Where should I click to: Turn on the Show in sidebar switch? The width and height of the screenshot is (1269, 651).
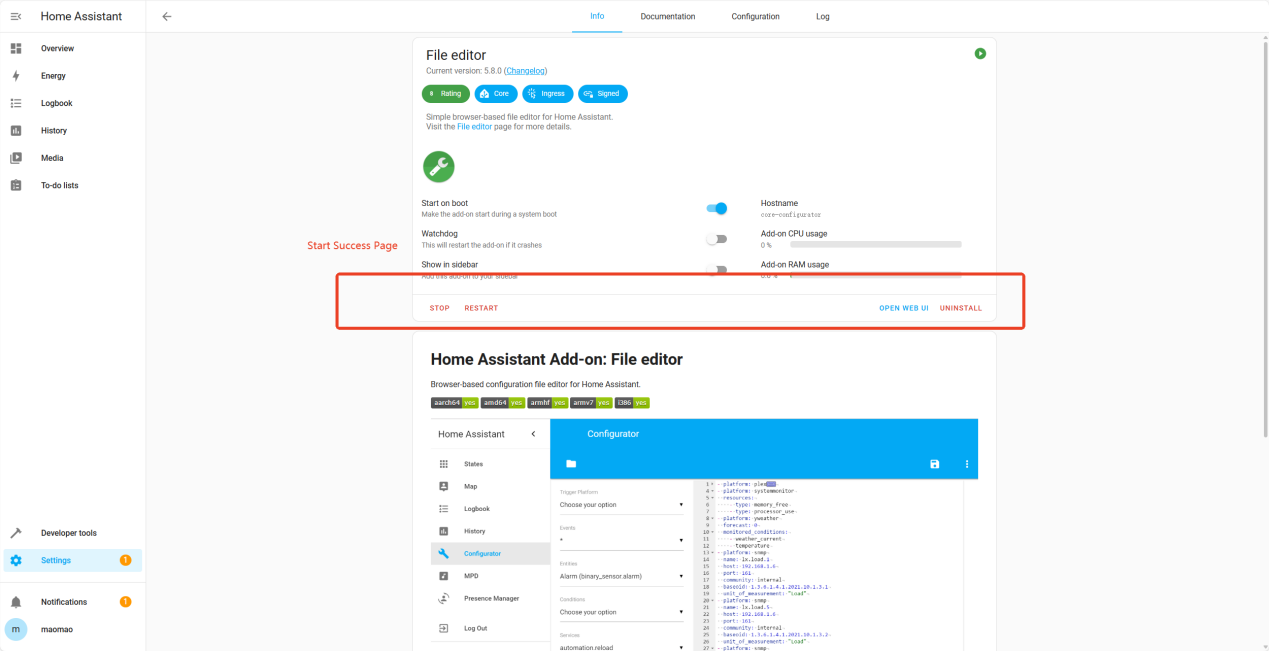click(x=716, y=268)
